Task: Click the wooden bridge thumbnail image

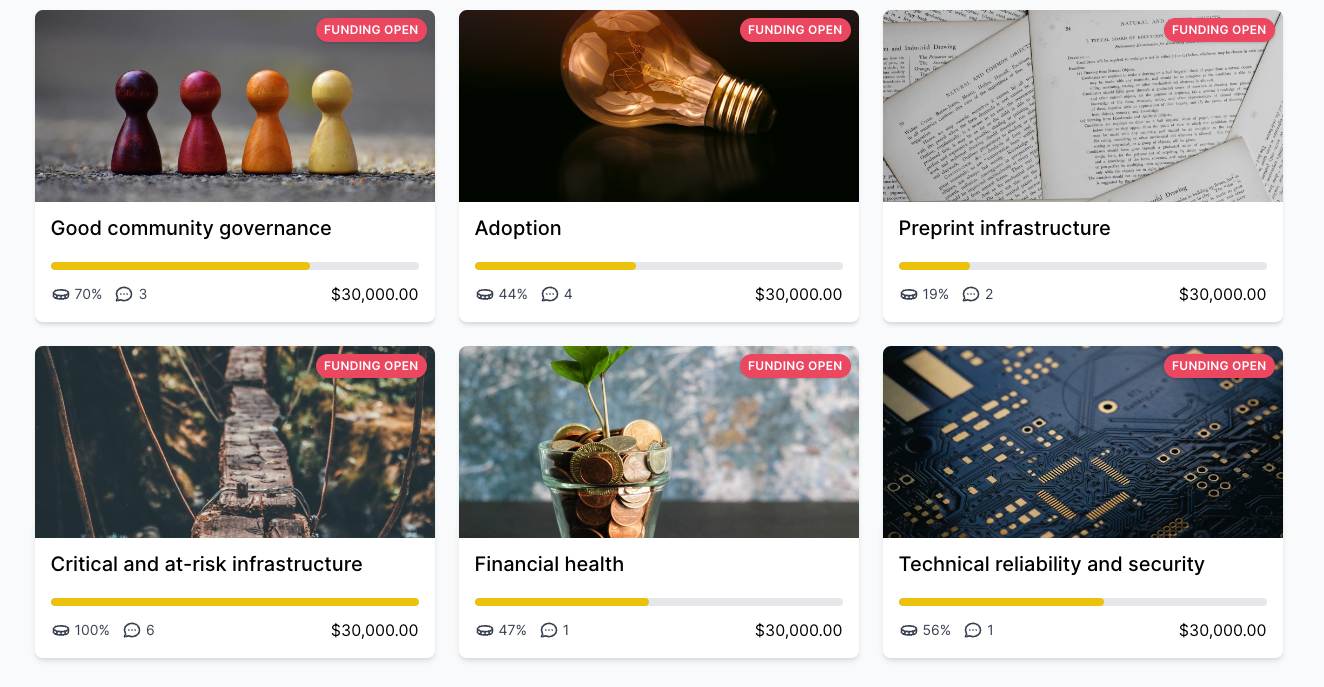Action: coord(235,442)
